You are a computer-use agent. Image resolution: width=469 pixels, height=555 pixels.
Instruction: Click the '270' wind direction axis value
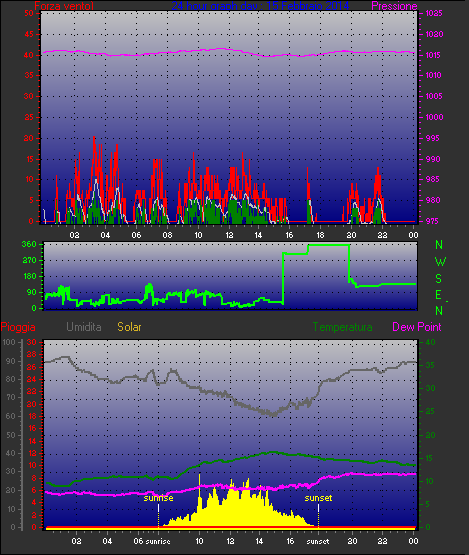29,261
